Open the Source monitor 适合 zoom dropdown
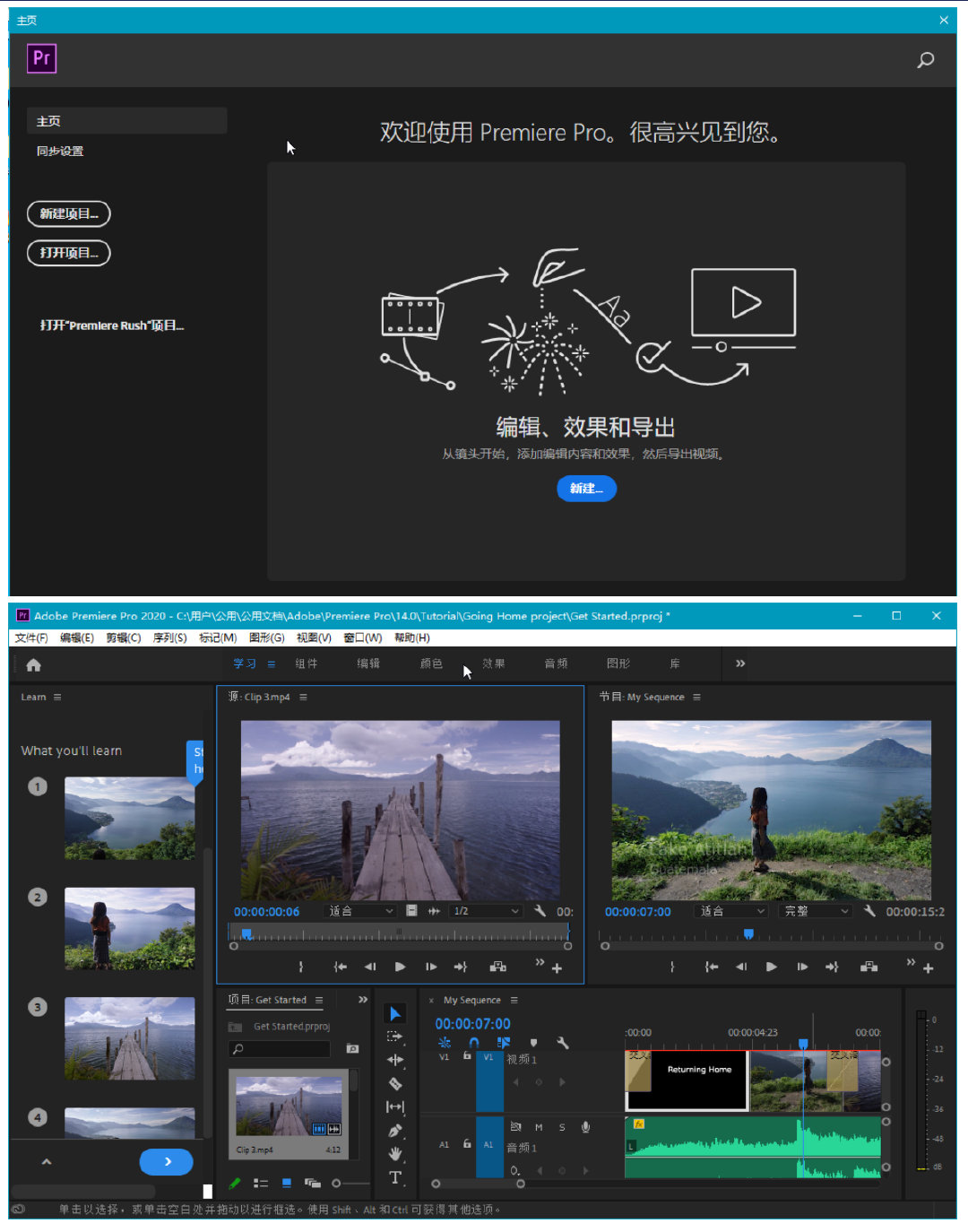The height and width of the screenshot is (1232, 968). point(359,911)
